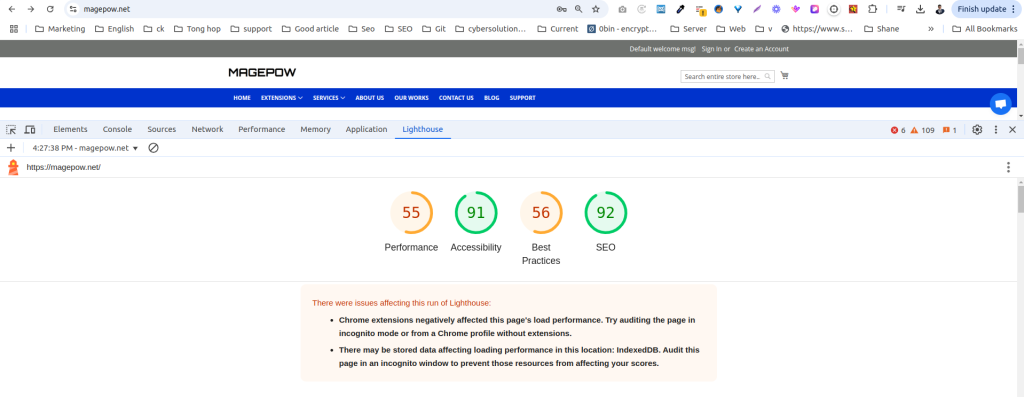Open site information icon in address bar
Image resolution: width=1024 pixels, height=397 pixels.
[72, 9]
